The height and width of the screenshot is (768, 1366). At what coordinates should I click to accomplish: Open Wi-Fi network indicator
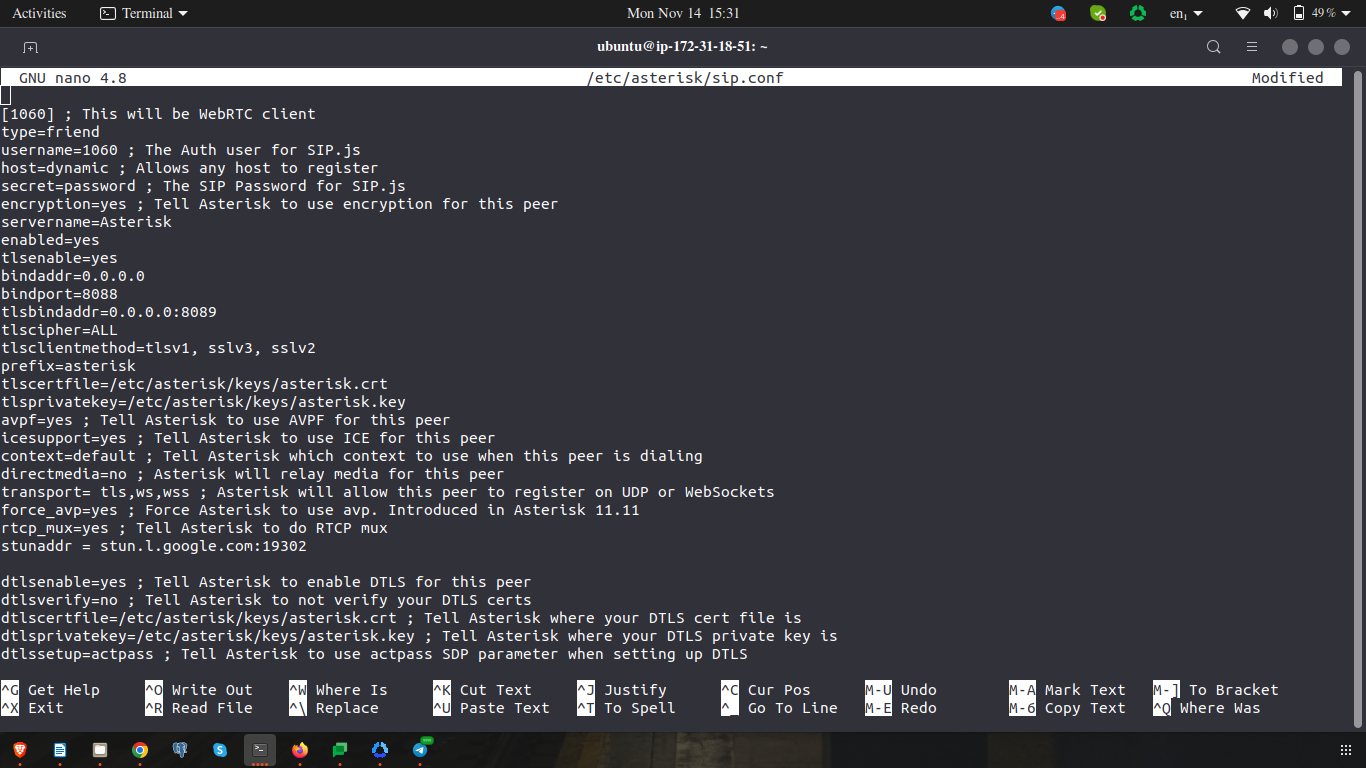point(1243,13)
